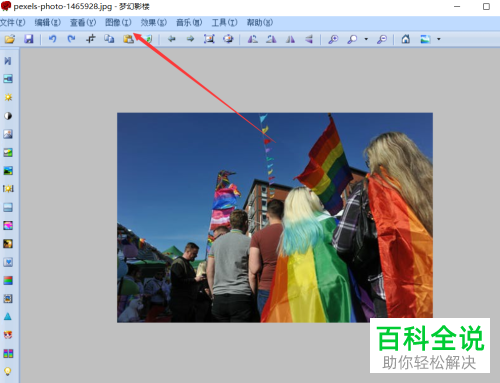Open the 音乐(M) menu
500x383 pixels.
pyautogui.click(x=189, y=22)
